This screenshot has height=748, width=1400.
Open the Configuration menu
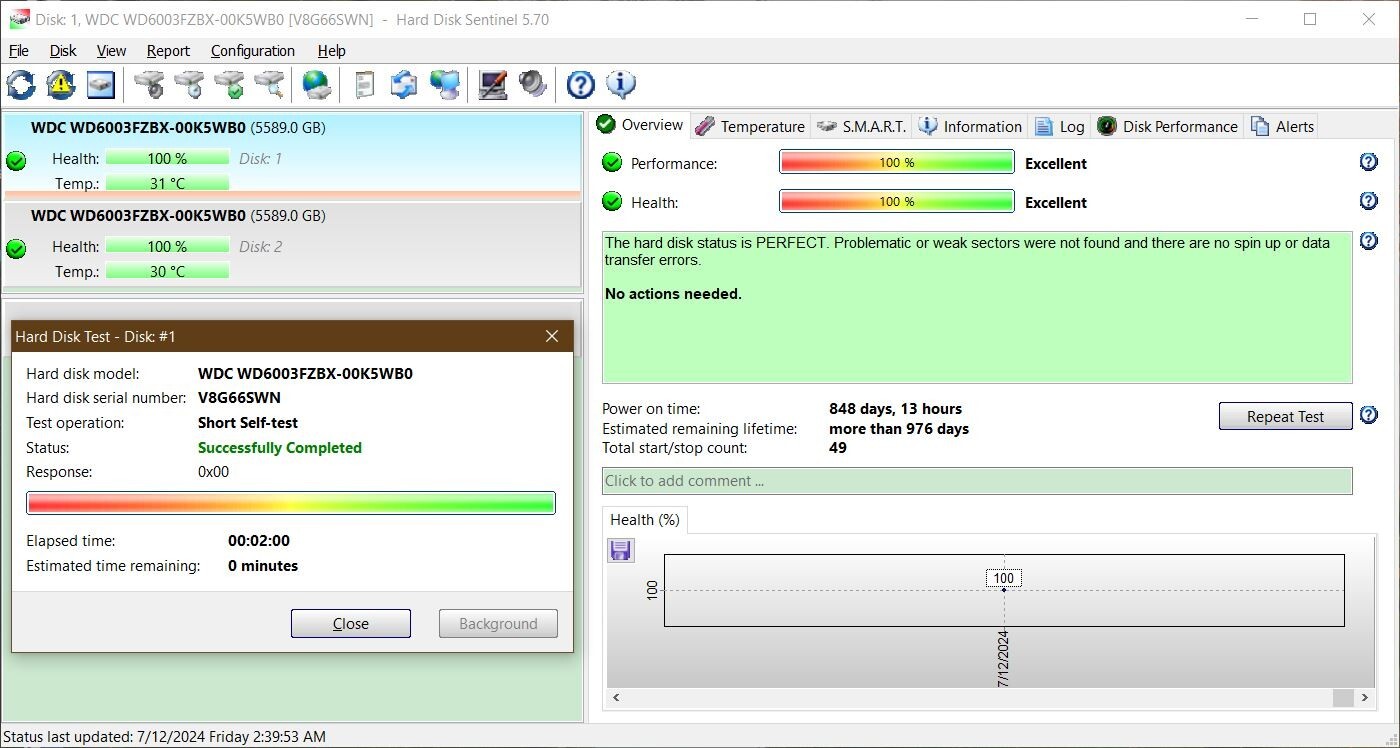coord(252,50)
